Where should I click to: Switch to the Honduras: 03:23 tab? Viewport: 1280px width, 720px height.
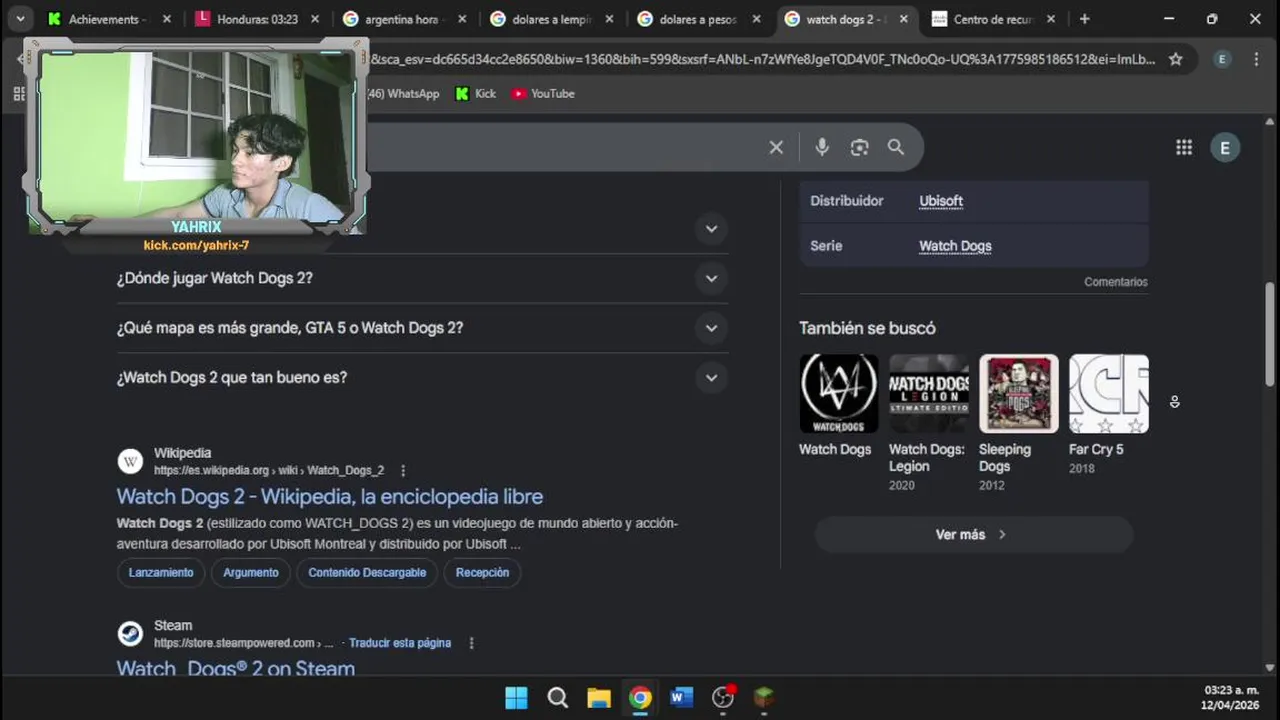[x=258, y=19]
